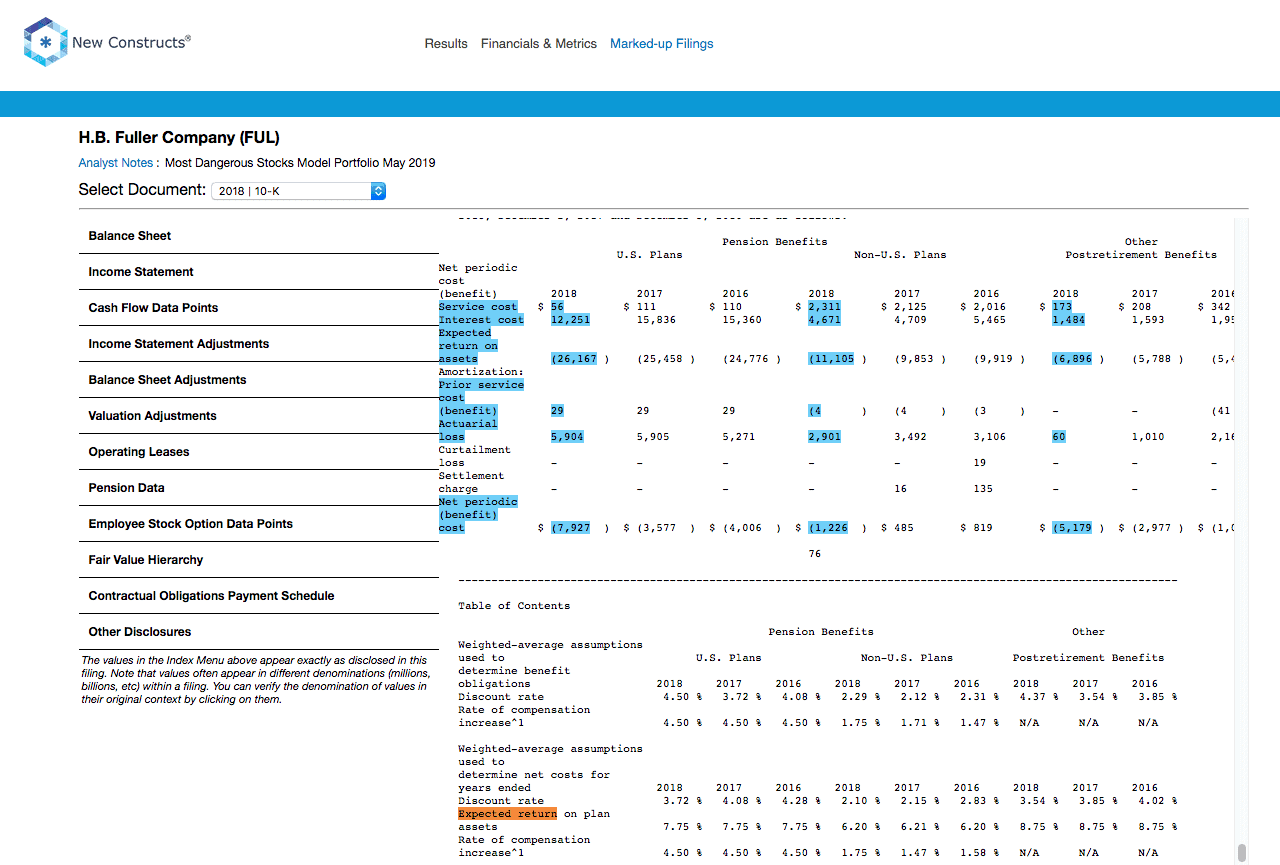The height and width of the screenshot is (865, 1280).
Task: Click the Analyst Notes link
Action: pyautogui.click(x=116, y=163)
